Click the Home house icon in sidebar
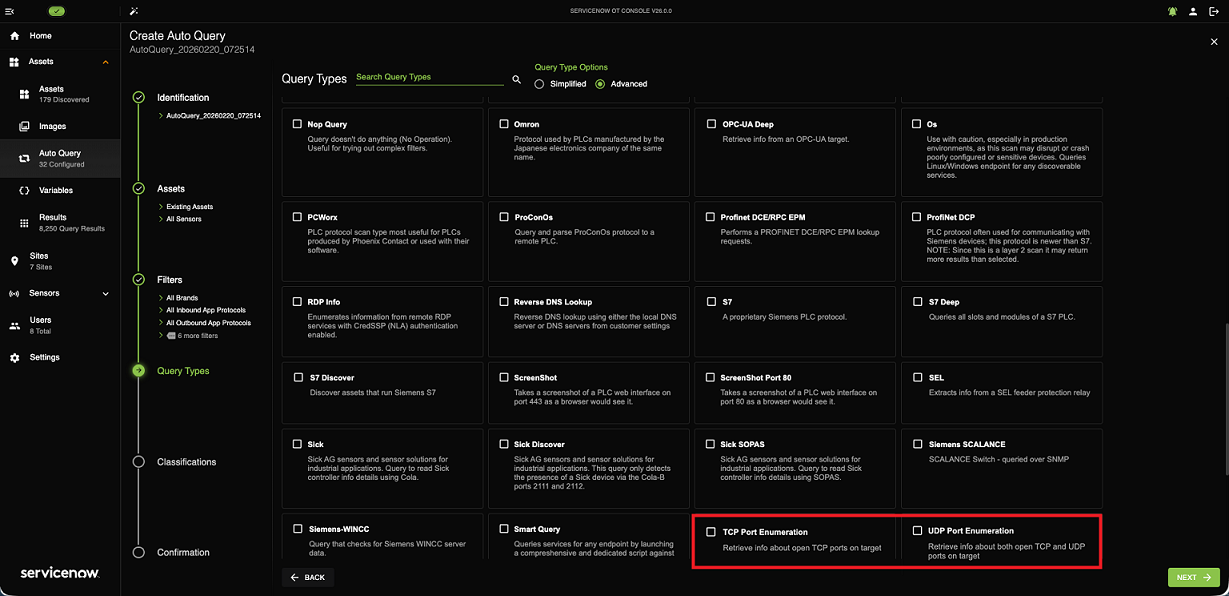This screenshot has height=596, width=1229. click(14, 36)
